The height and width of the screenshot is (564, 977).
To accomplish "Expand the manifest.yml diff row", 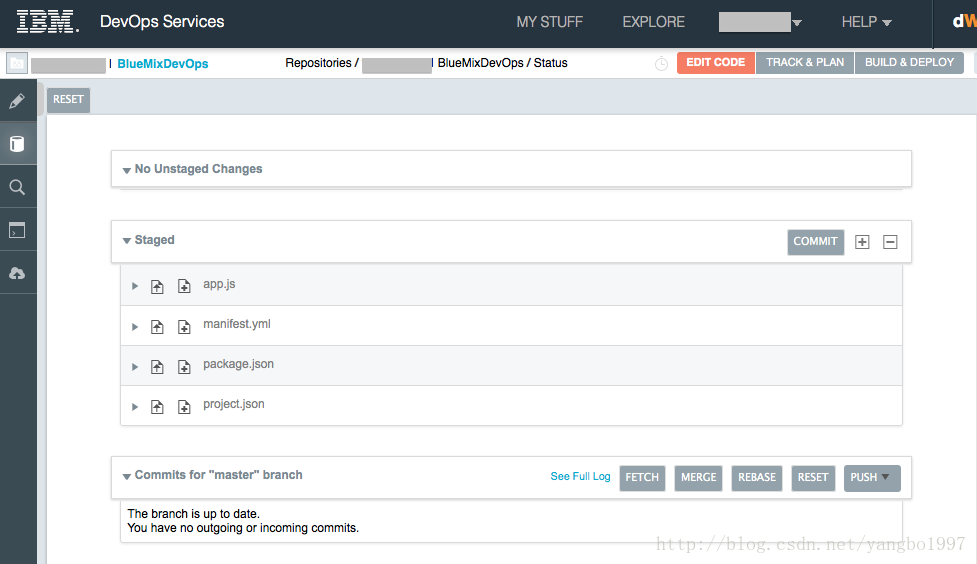I will point(135,327).
